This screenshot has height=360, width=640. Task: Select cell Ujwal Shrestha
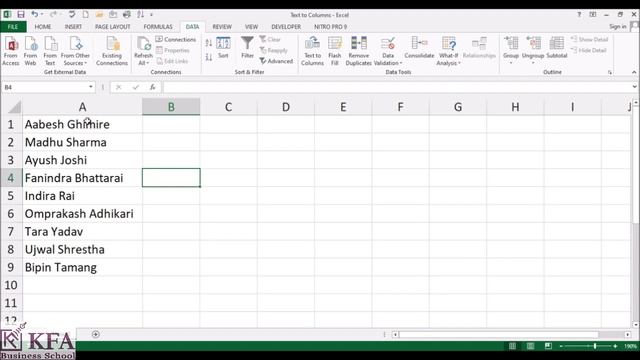tap(82, 250)
